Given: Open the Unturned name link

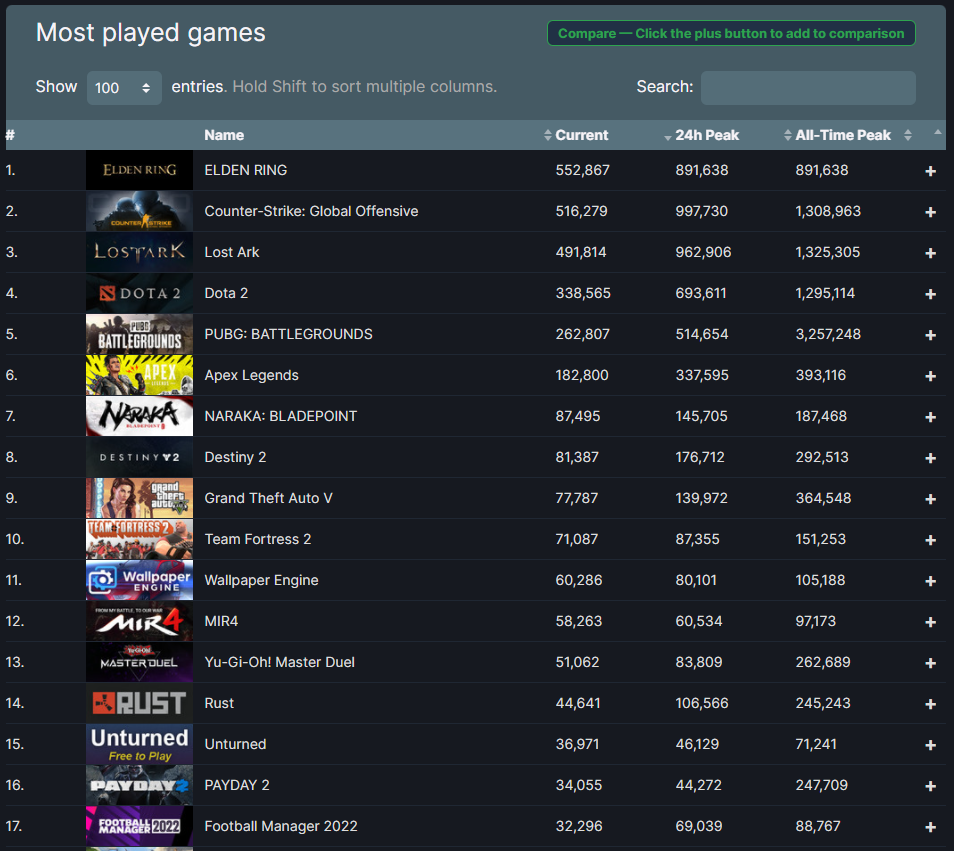Looking at the screenshot, I should [x=235, y=744].
